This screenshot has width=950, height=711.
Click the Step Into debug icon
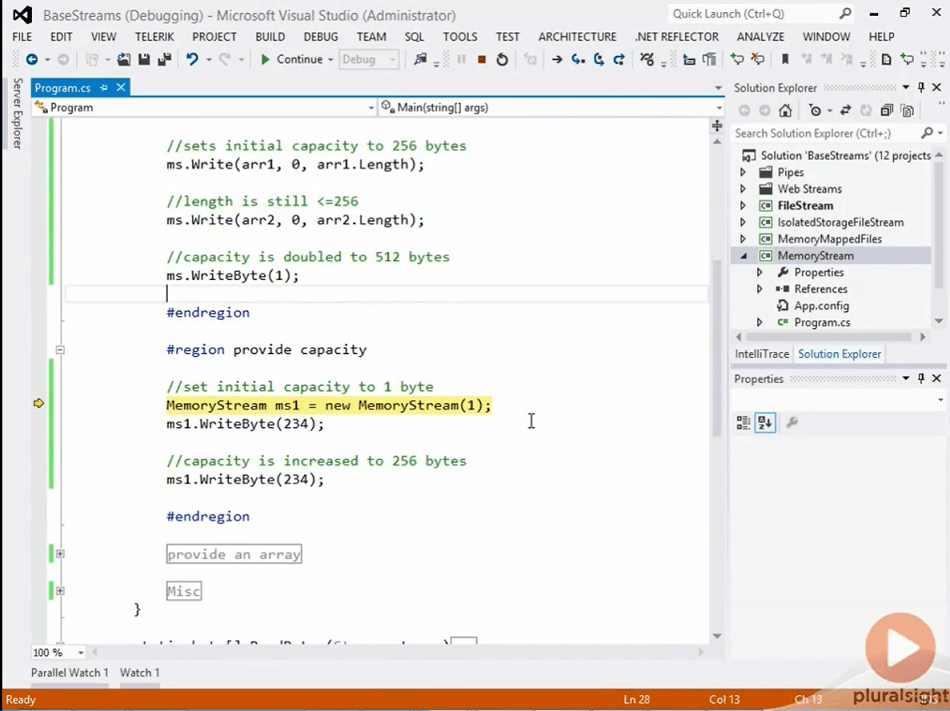click(578, 59)
